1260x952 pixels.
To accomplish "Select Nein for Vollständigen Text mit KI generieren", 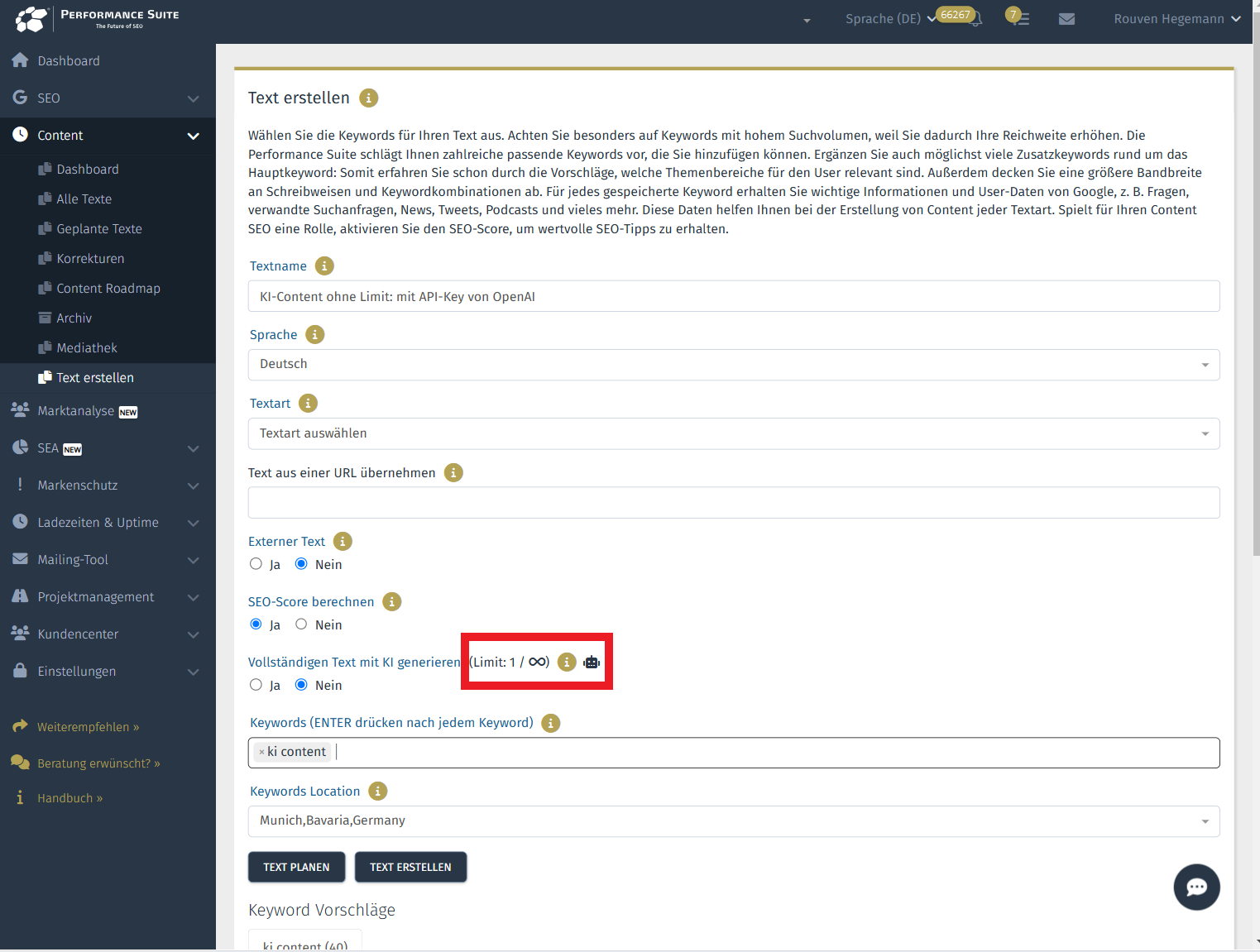I will pyautogui.click(x=301, y=685).
